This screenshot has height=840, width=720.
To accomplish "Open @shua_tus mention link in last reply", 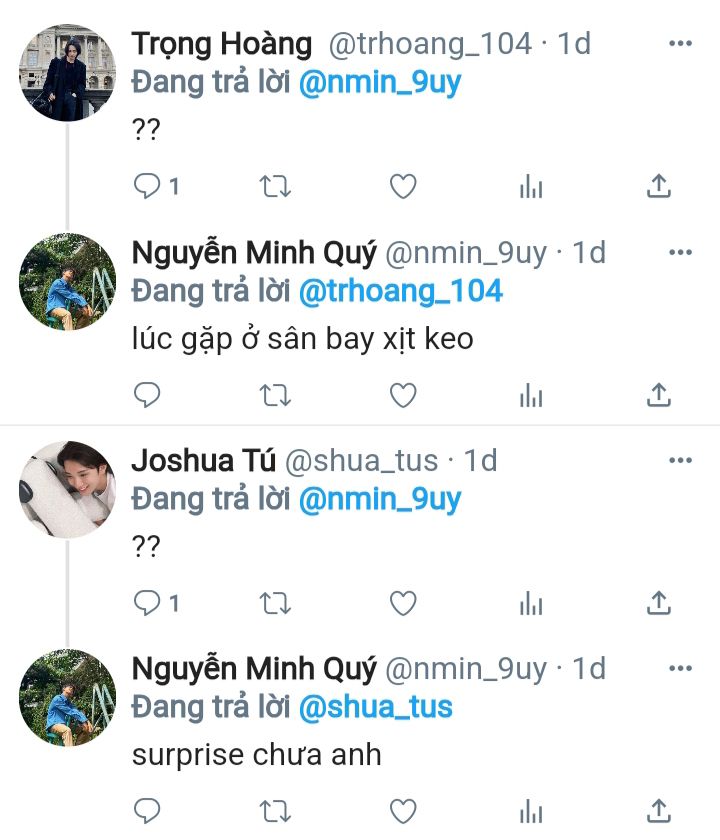I will click(375, 707).
